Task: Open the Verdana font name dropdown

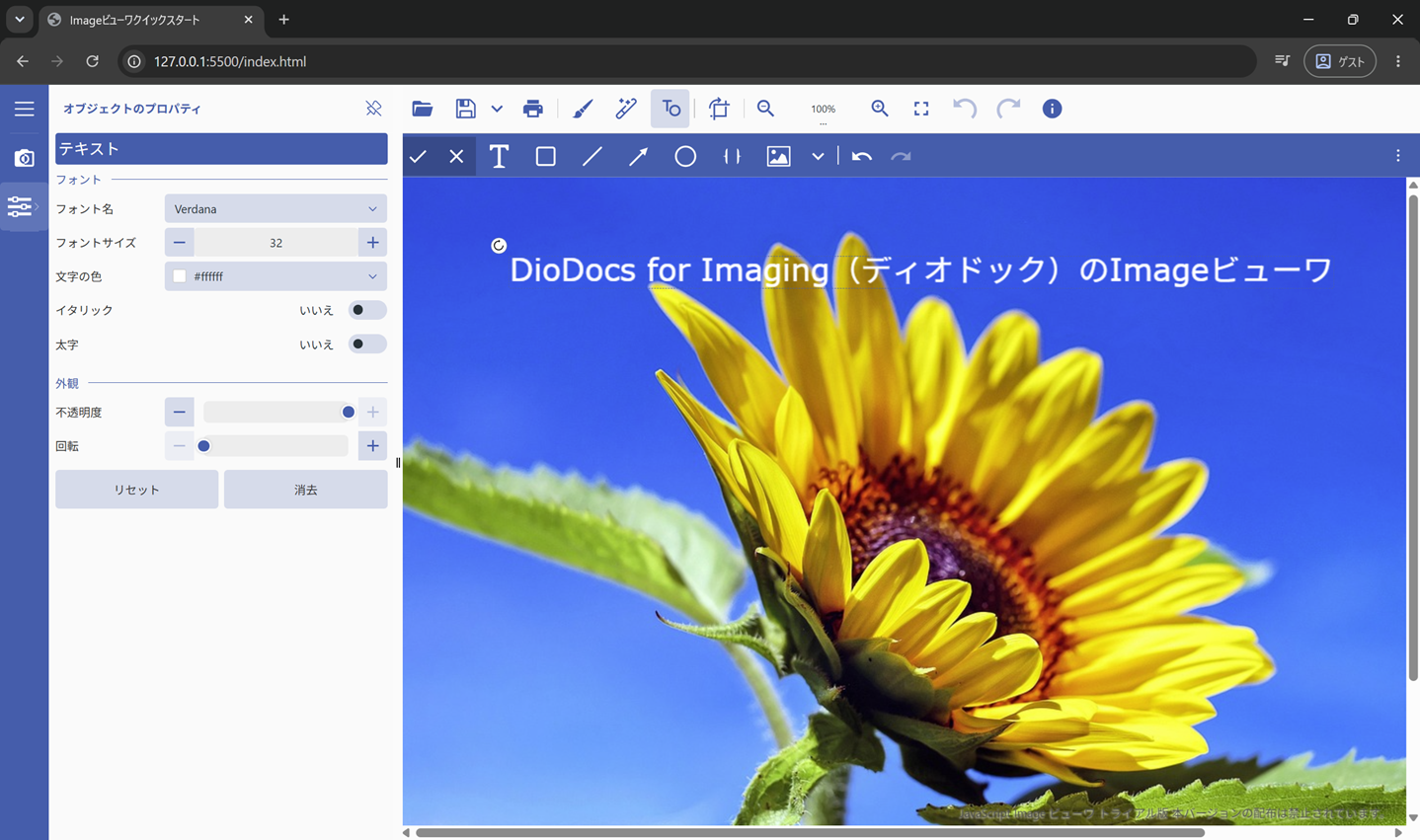Action: [276, 209]
